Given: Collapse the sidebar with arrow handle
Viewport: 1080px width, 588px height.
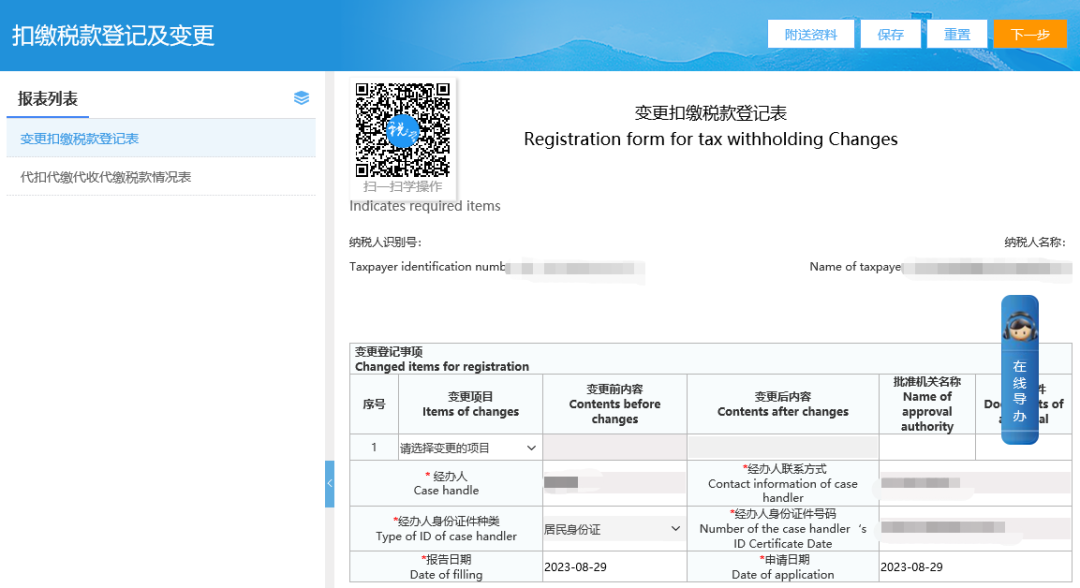Looking at the screenshot, I should (329, 483).
